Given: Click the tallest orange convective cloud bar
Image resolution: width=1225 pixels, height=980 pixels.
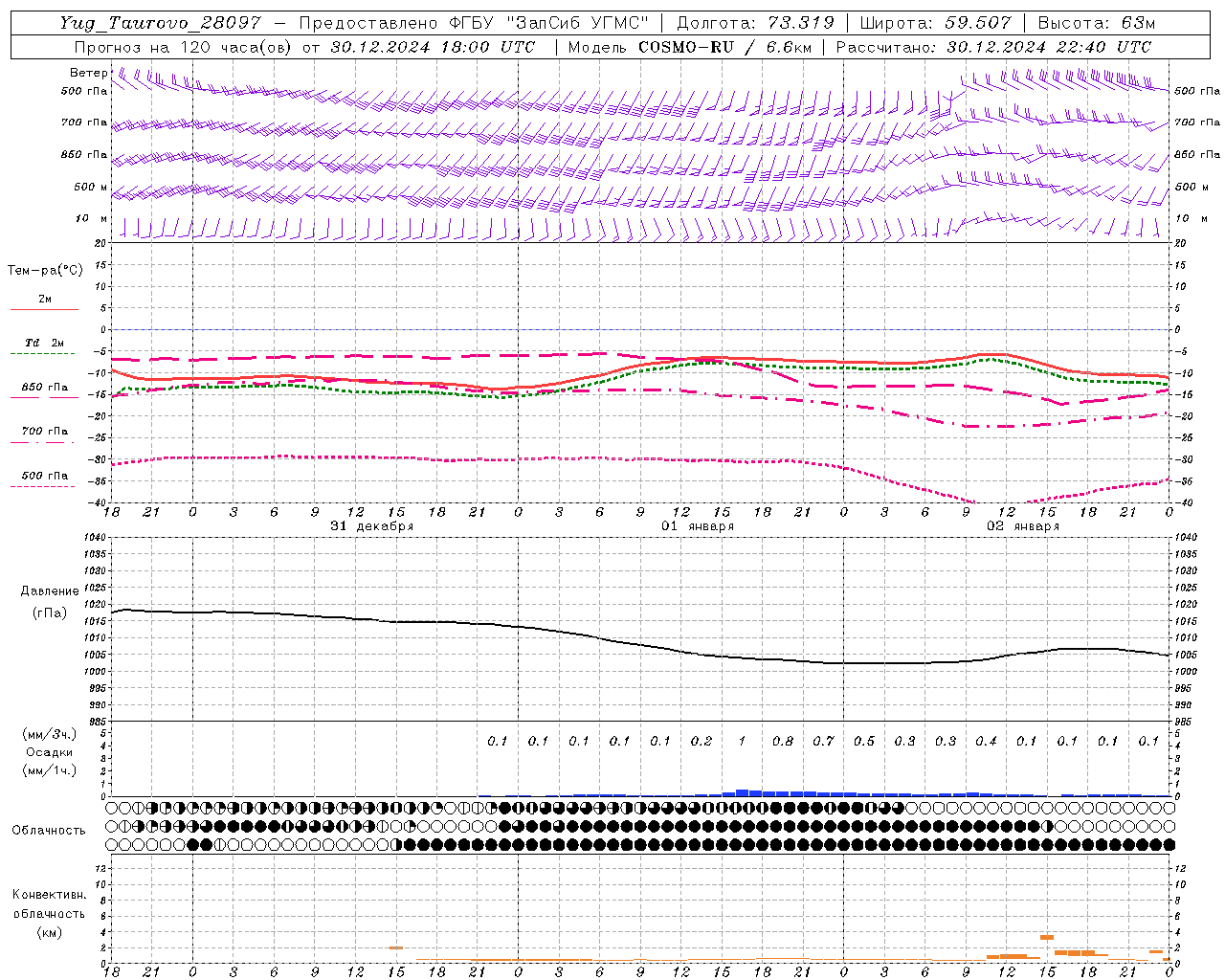Looking at the screenshot, I should (1047, 937).
